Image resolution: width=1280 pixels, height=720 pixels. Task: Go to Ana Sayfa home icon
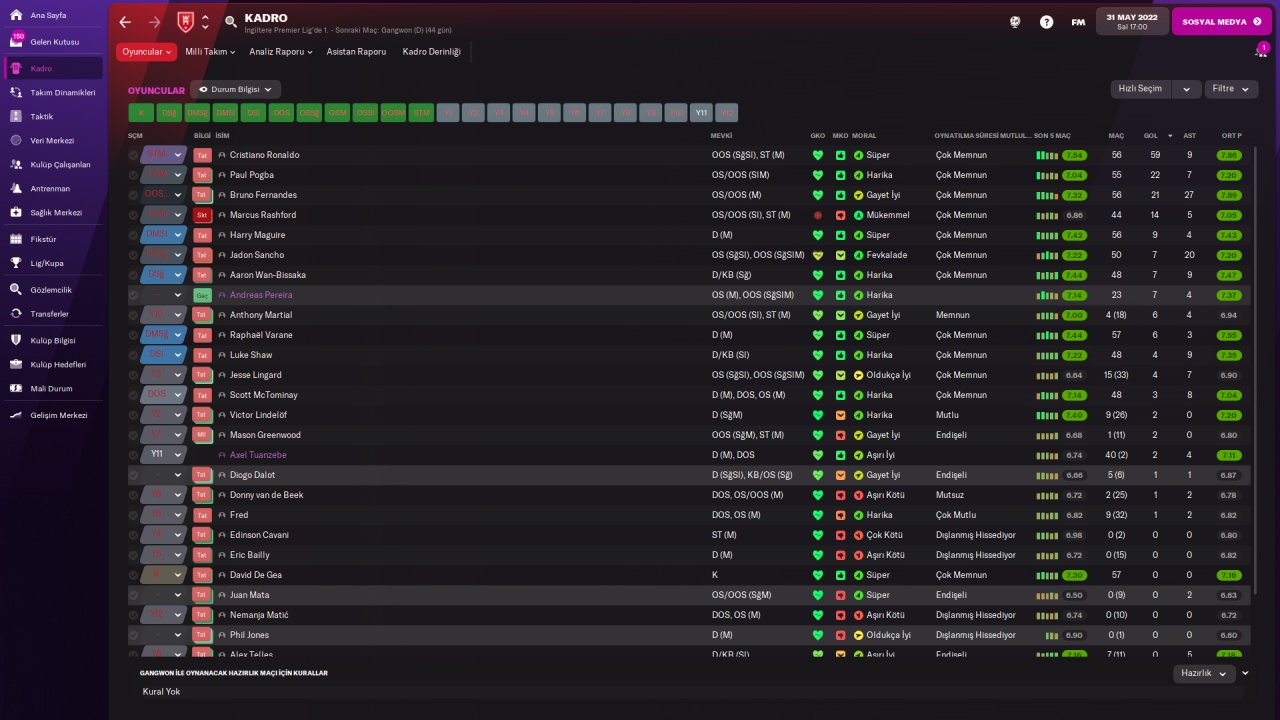(16, 16)
